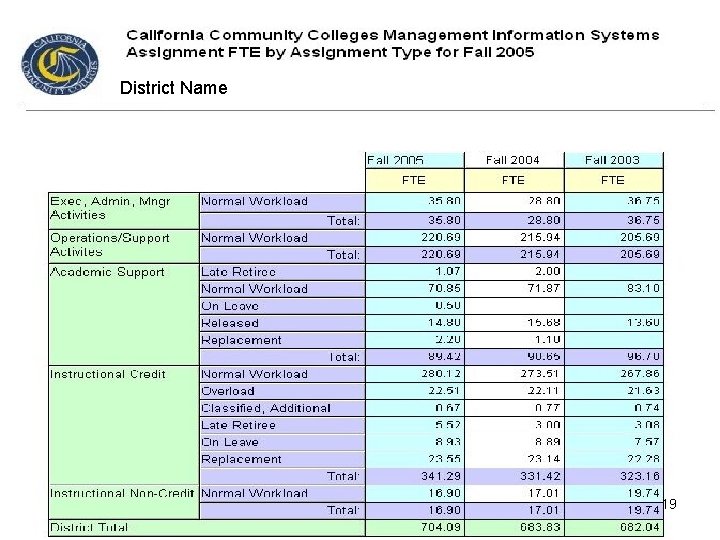Click the value 89.42

(x=444, y=357)
